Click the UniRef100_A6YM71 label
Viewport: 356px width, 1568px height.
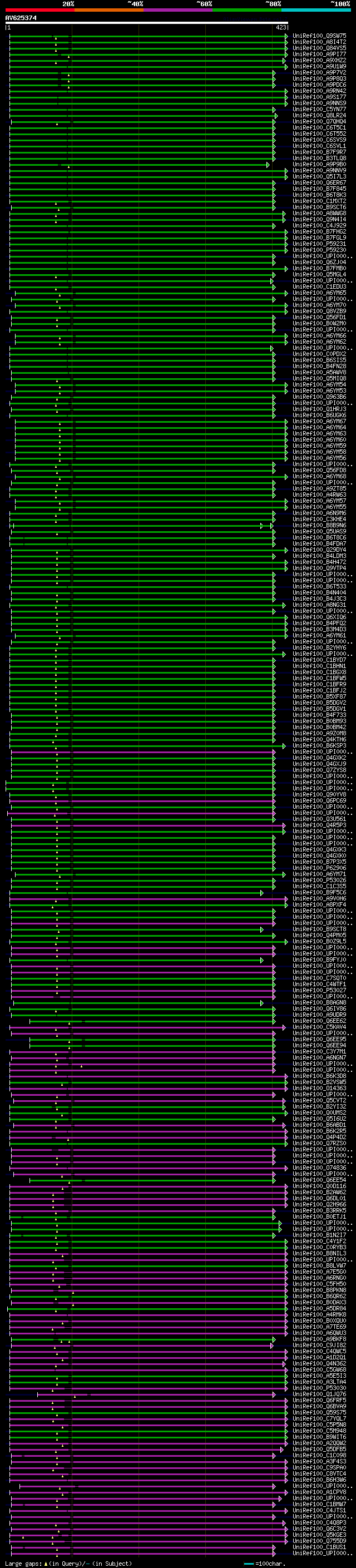(x=319, y=874)
